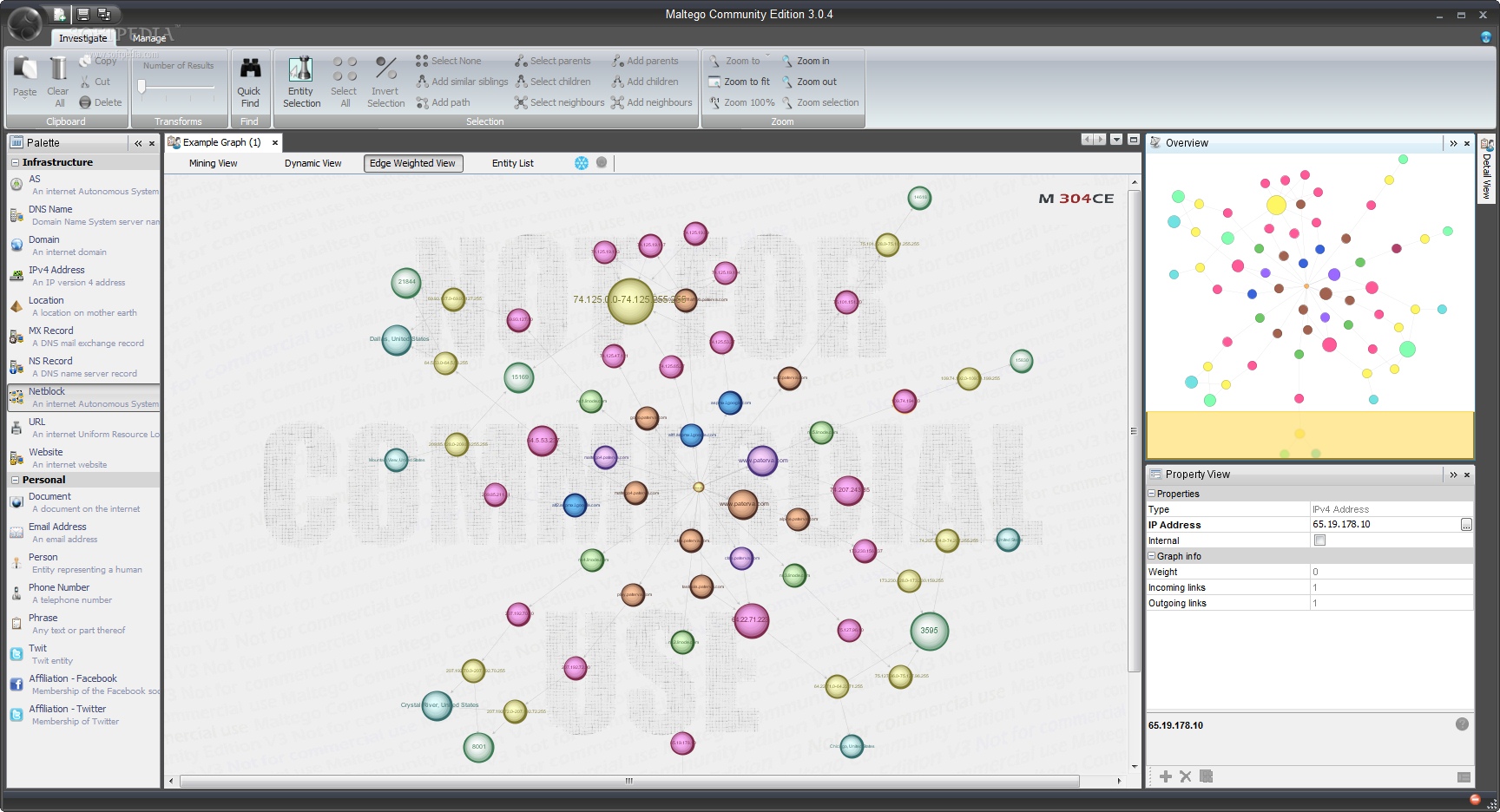Collapse the Infrastructure palette category
The width and height of the screenshot is (1500, 812).
[15, 162]
